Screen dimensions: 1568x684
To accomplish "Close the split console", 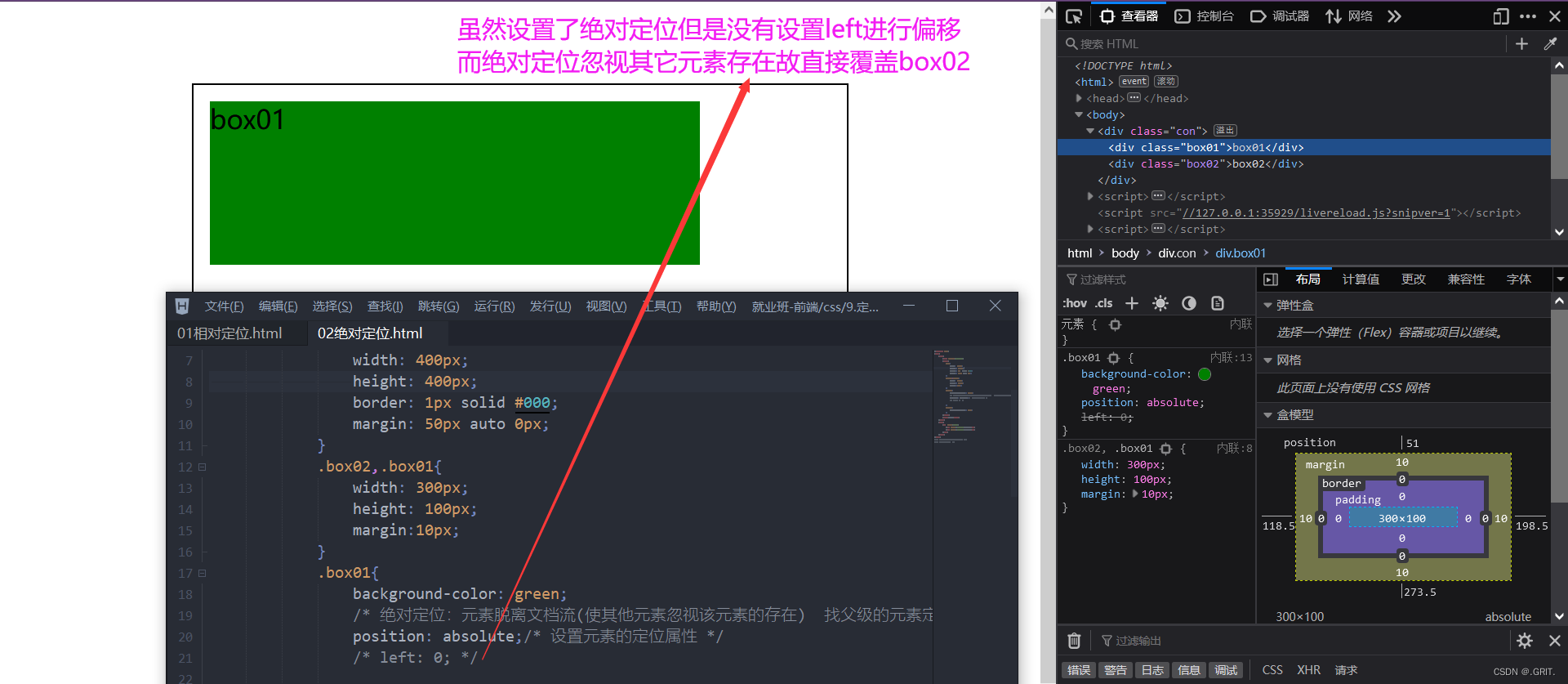I will coord(1555,641).
